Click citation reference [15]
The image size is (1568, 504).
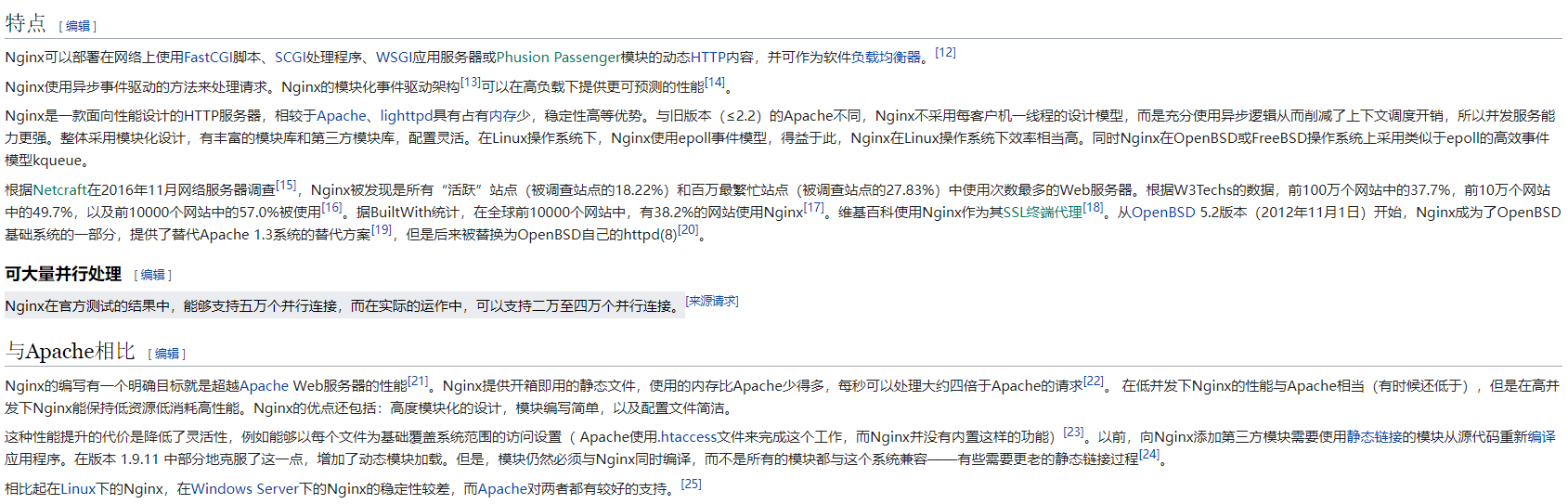[286, 185]
